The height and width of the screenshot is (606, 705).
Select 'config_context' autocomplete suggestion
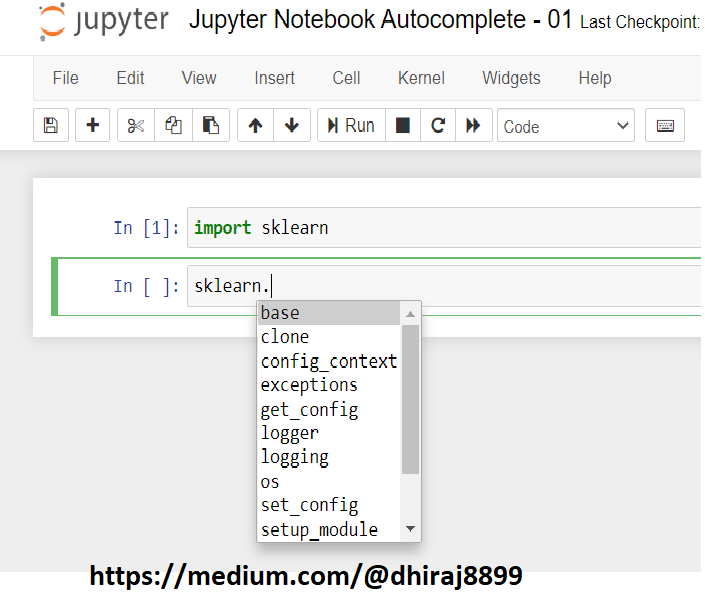tap(329, 361)
